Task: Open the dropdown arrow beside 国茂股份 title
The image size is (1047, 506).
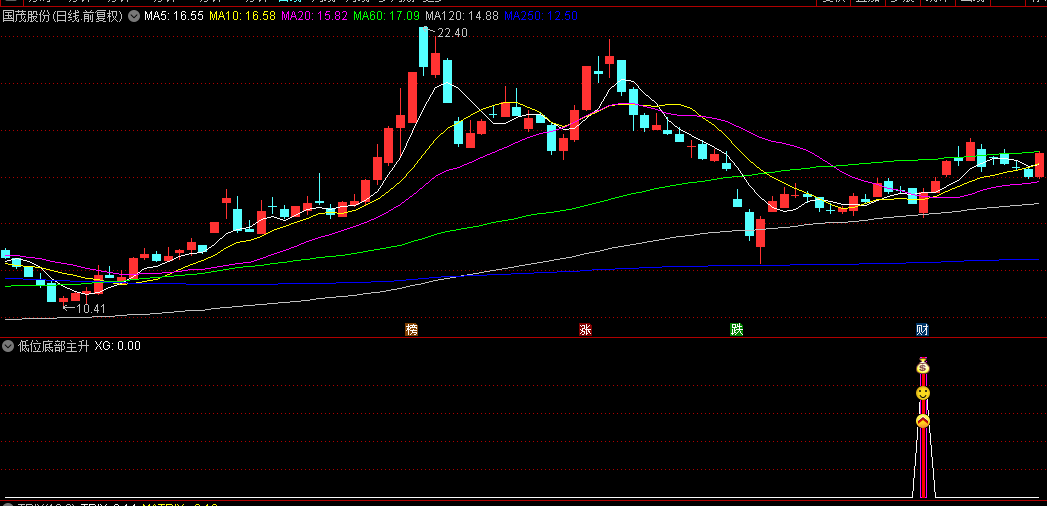Action: [134, 16]
